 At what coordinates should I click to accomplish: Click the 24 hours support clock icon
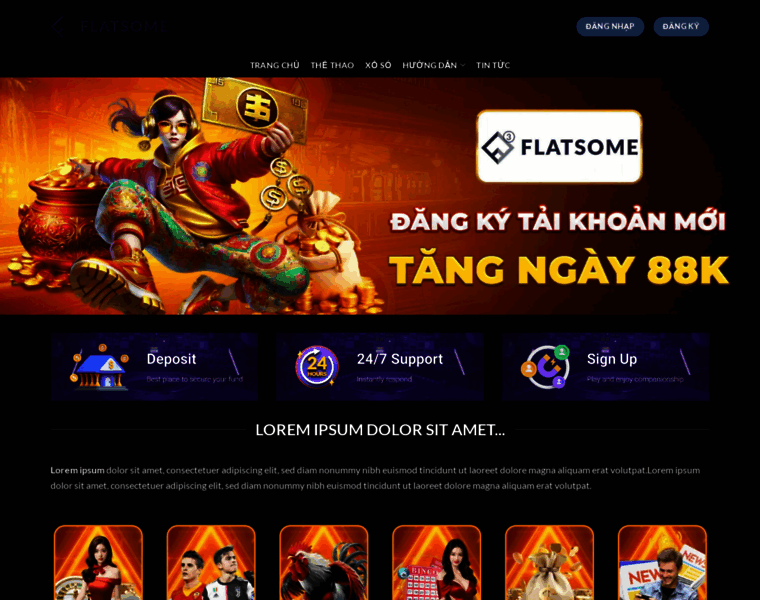tap(317, 366)
